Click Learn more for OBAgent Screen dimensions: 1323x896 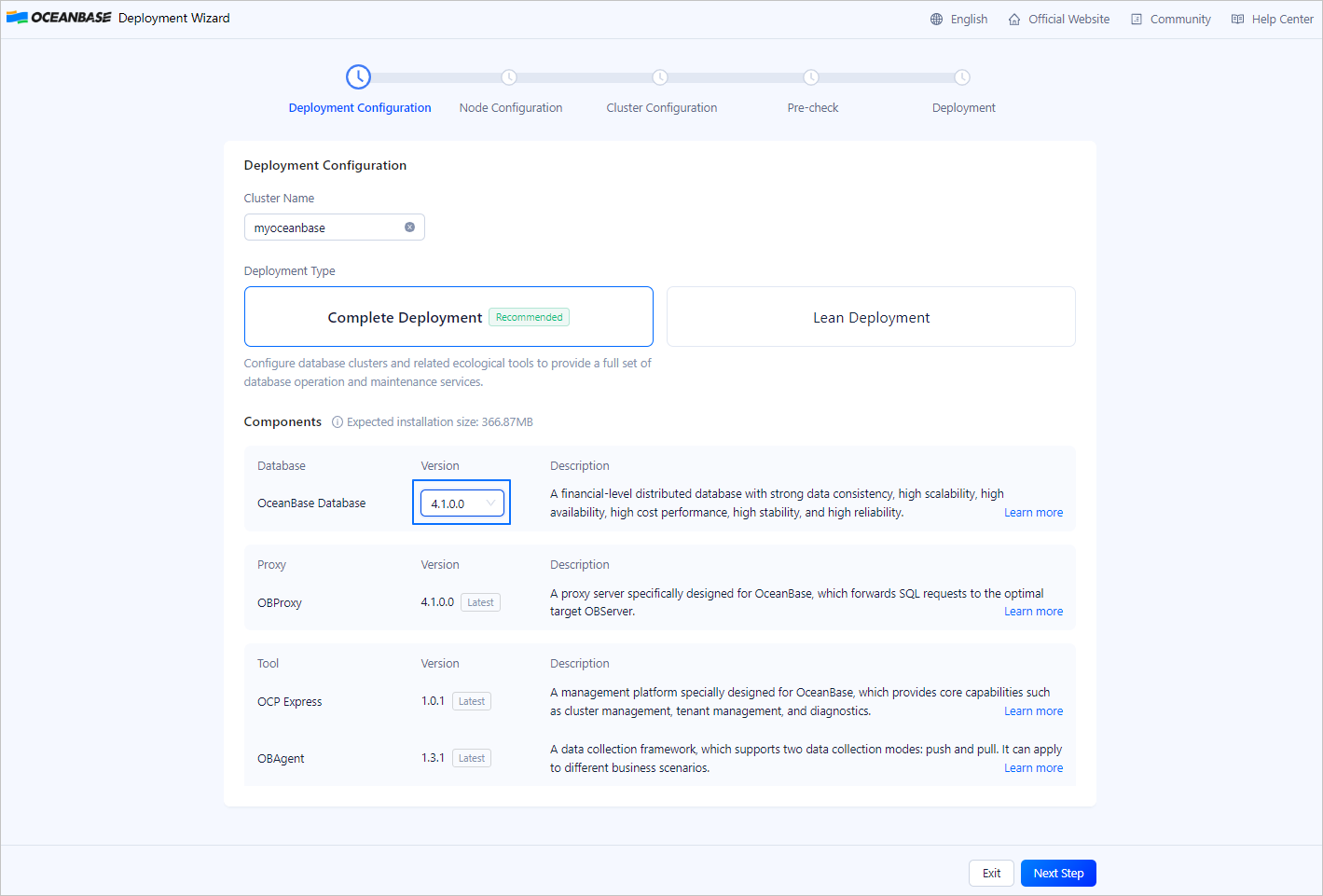click(1033, 768)
